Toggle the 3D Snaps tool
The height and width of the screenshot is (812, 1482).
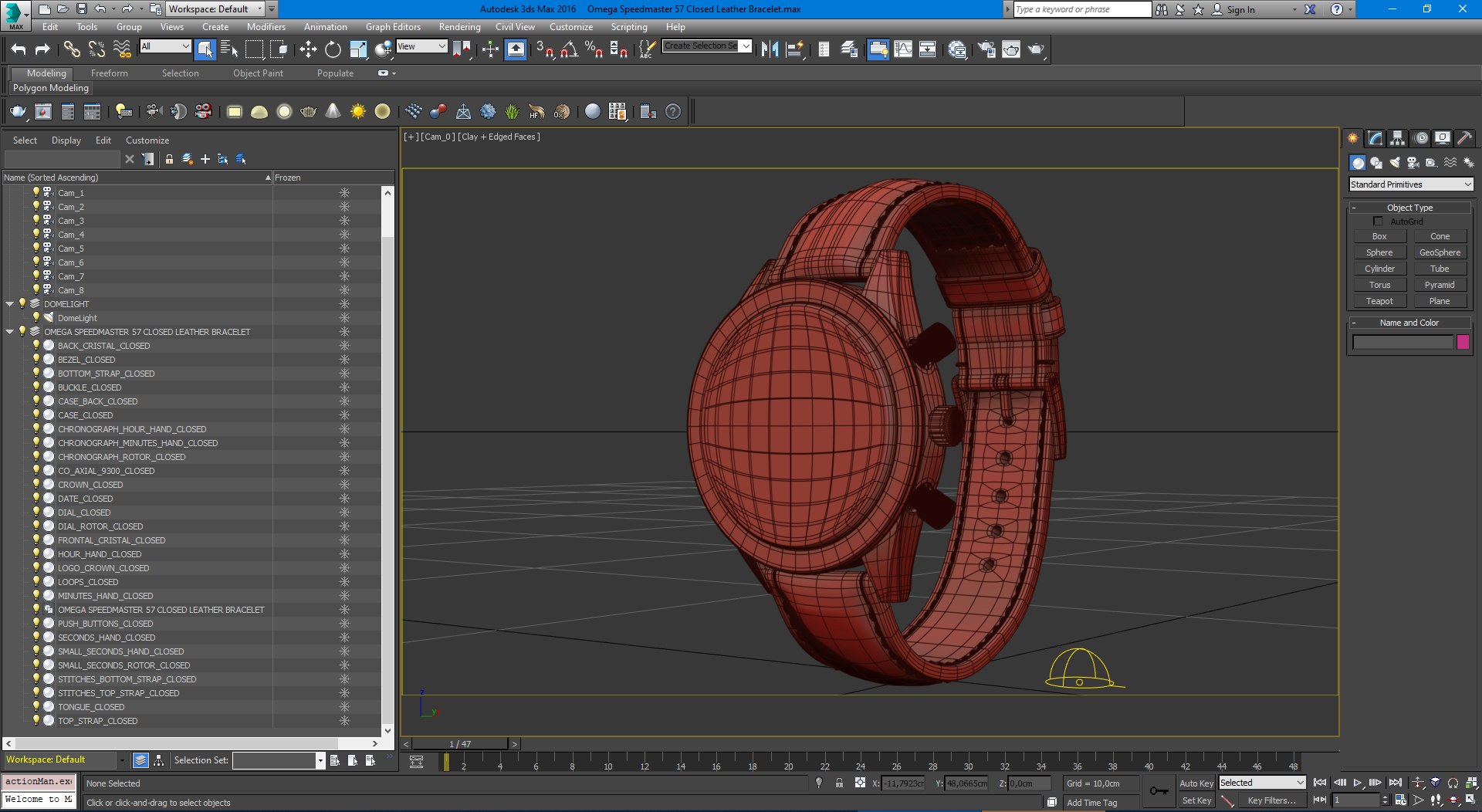[x=544, y=49]
